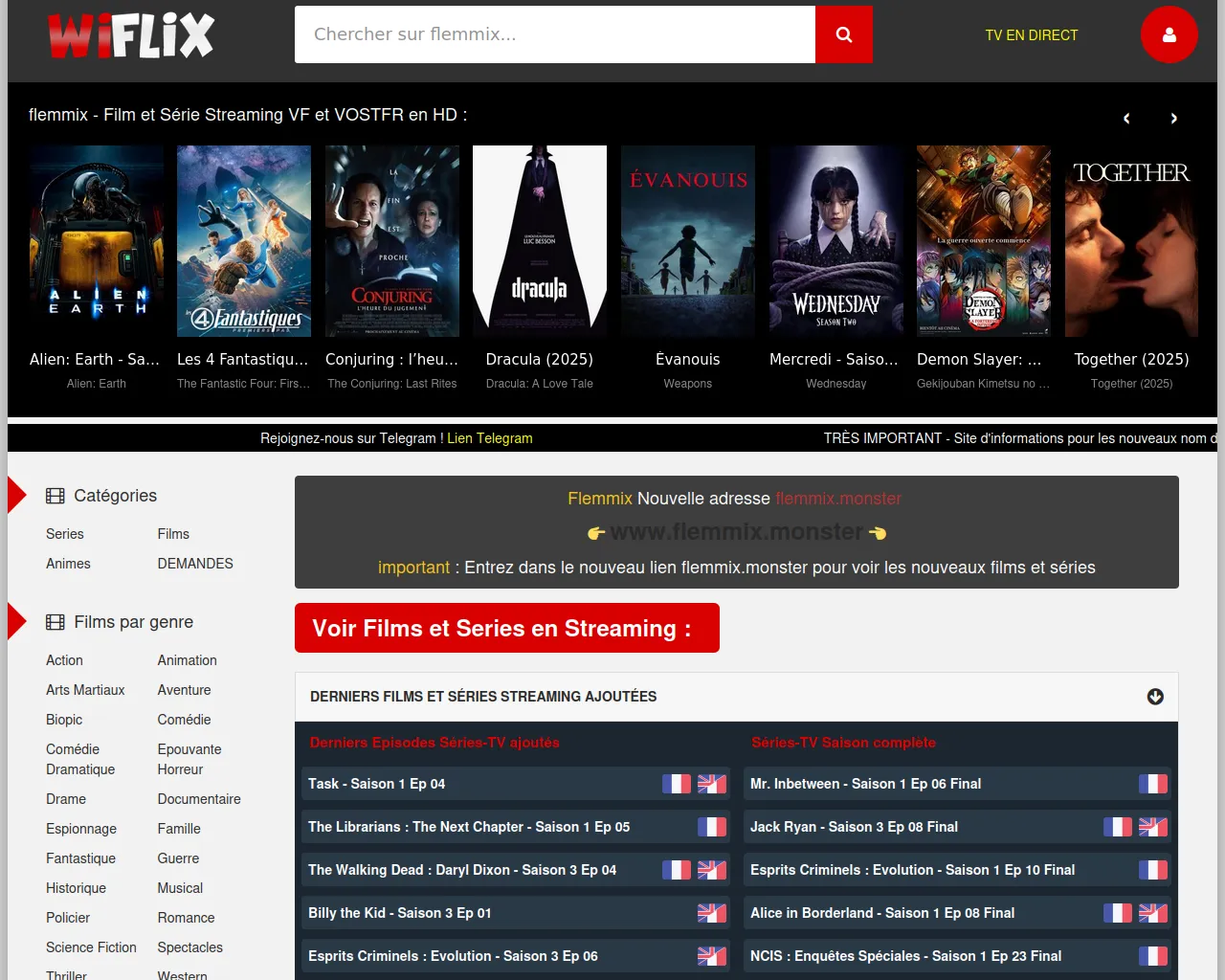The image size is (1225, 980).
Task: Open the DEMANDES category
Action: (195, 564)
